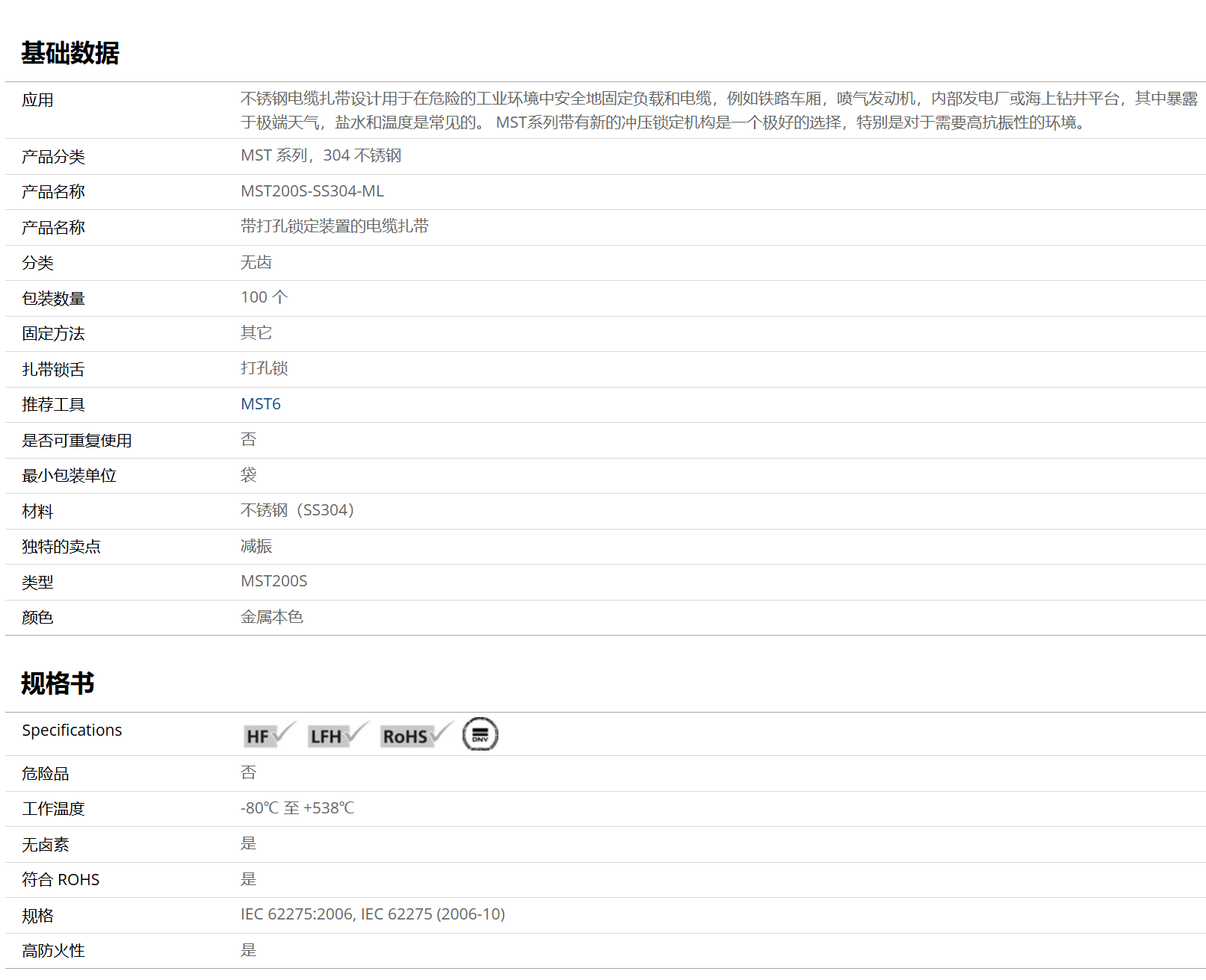Click the 高防火性 row label
1206x980 pixels.
pos(53,951)
